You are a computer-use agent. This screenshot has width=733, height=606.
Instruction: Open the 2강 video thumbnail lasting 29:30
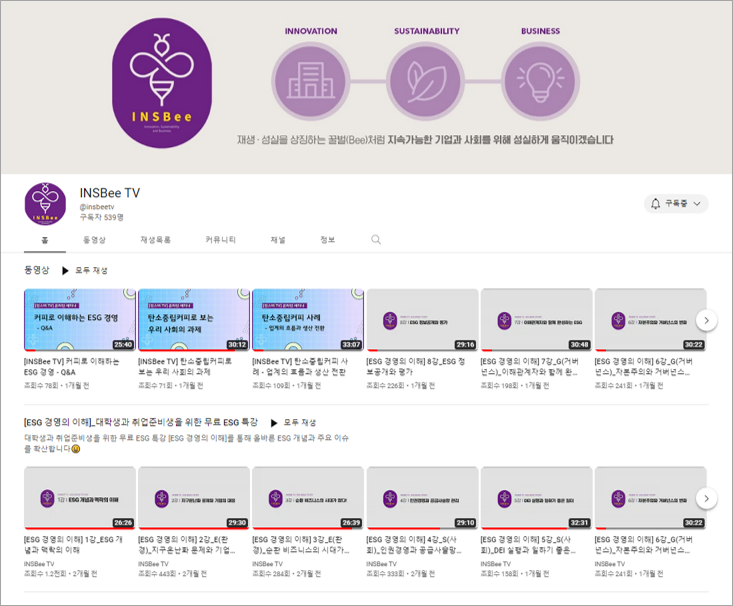coord(194,498)
